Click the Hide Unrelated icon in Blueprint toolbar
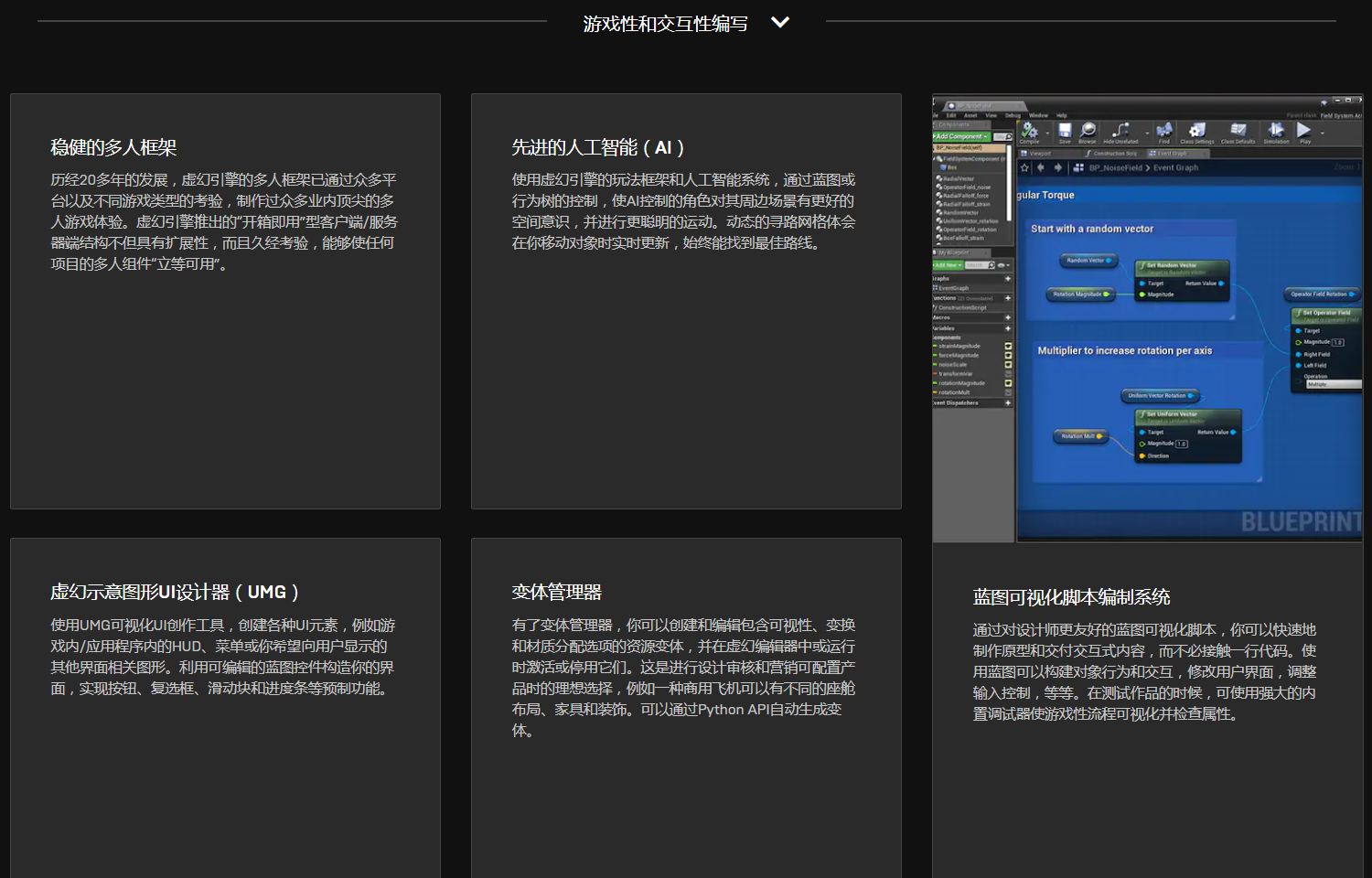The image size is (1372, 878). point(1120,130)
